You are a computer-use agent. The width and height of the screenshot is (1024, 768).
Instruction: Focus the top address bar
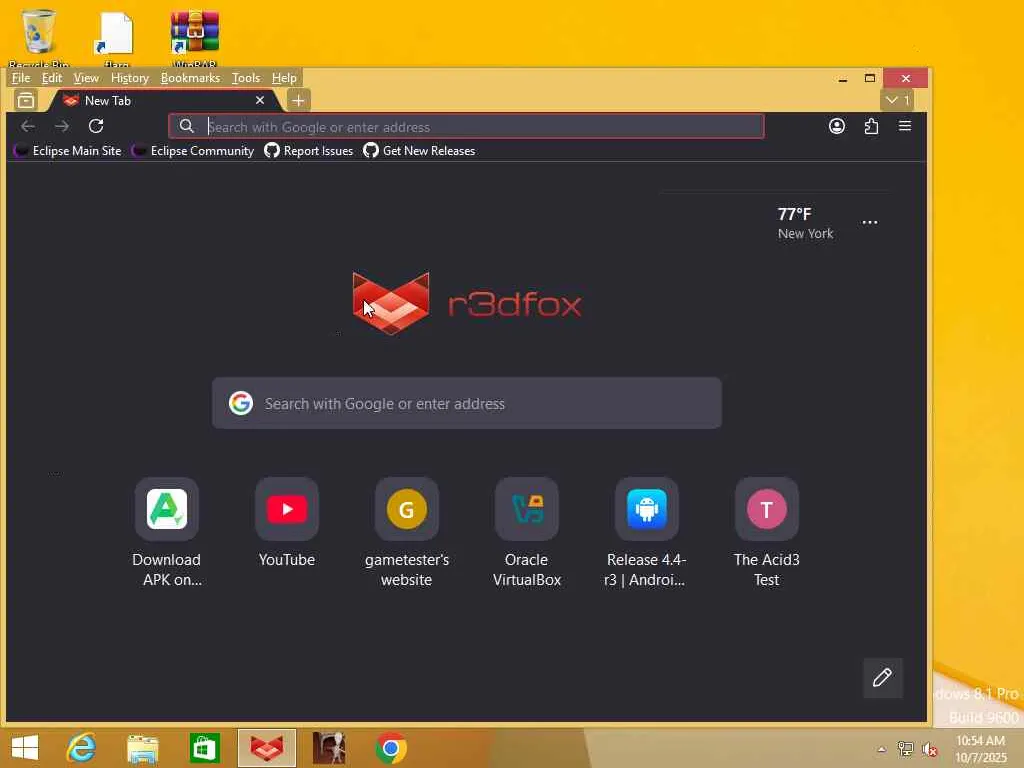click(466, 126)
